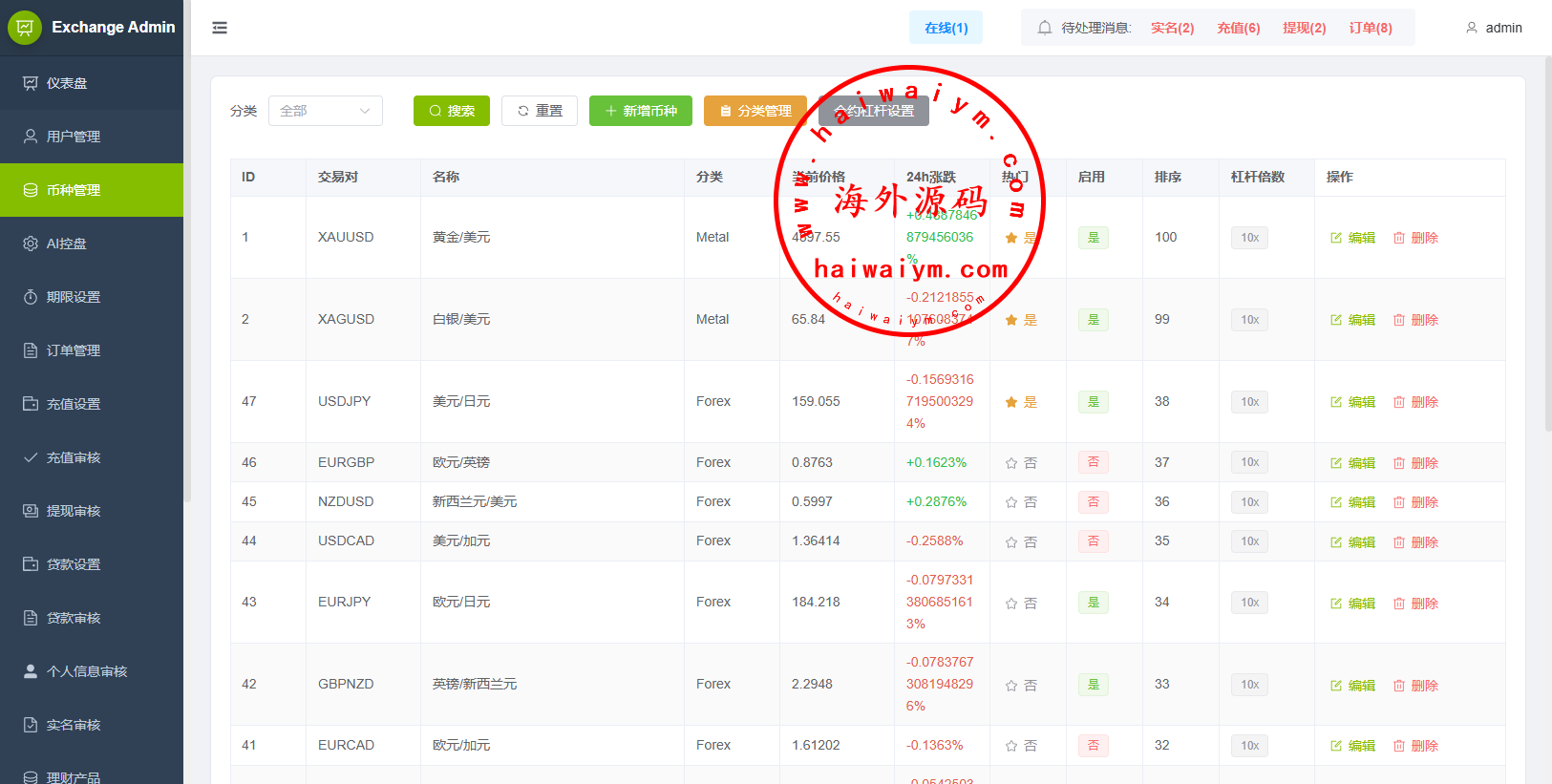
Task: Open 贷款审核 in the sidebar
Action: (x=92, y=618)
